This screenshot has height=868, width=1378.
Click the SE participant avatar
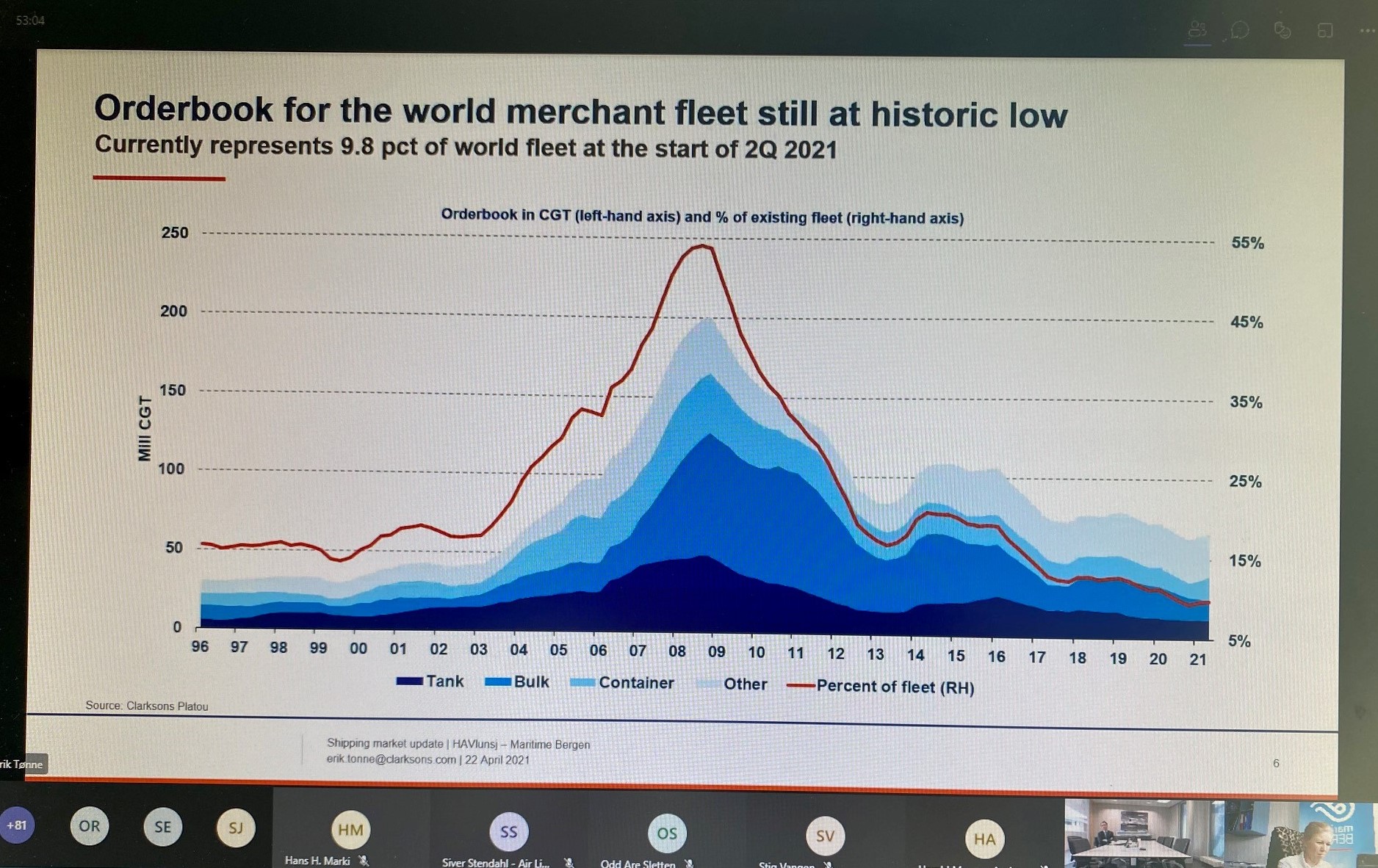click(162, 827)
